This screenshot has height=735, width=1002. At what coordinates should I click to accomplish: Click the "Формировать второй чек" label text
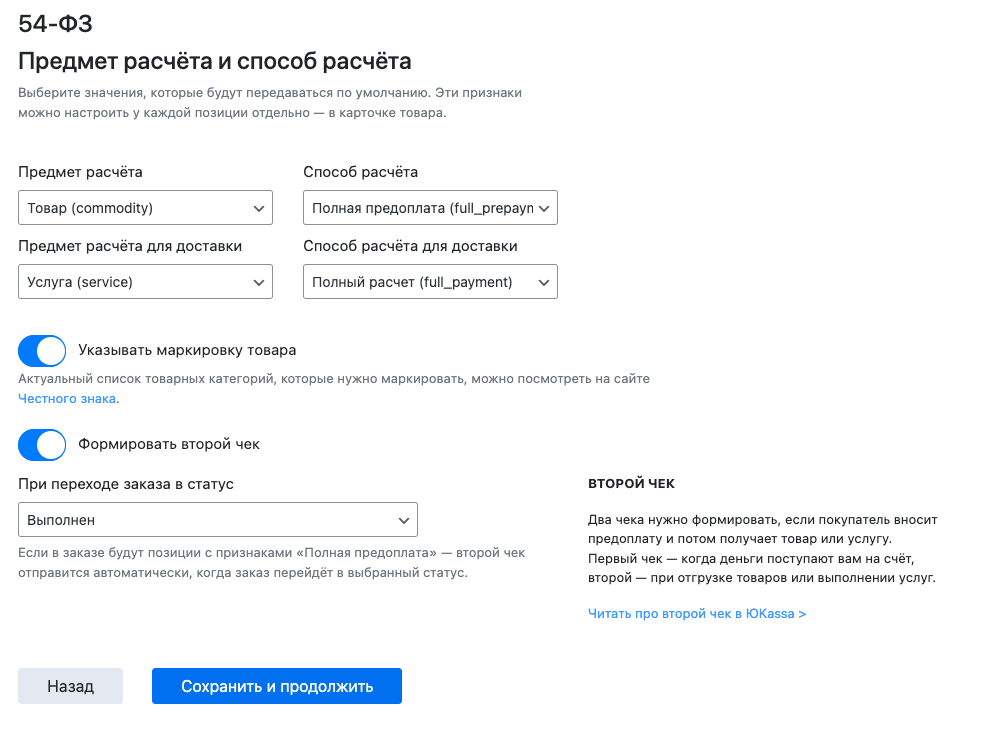(169, 445)
